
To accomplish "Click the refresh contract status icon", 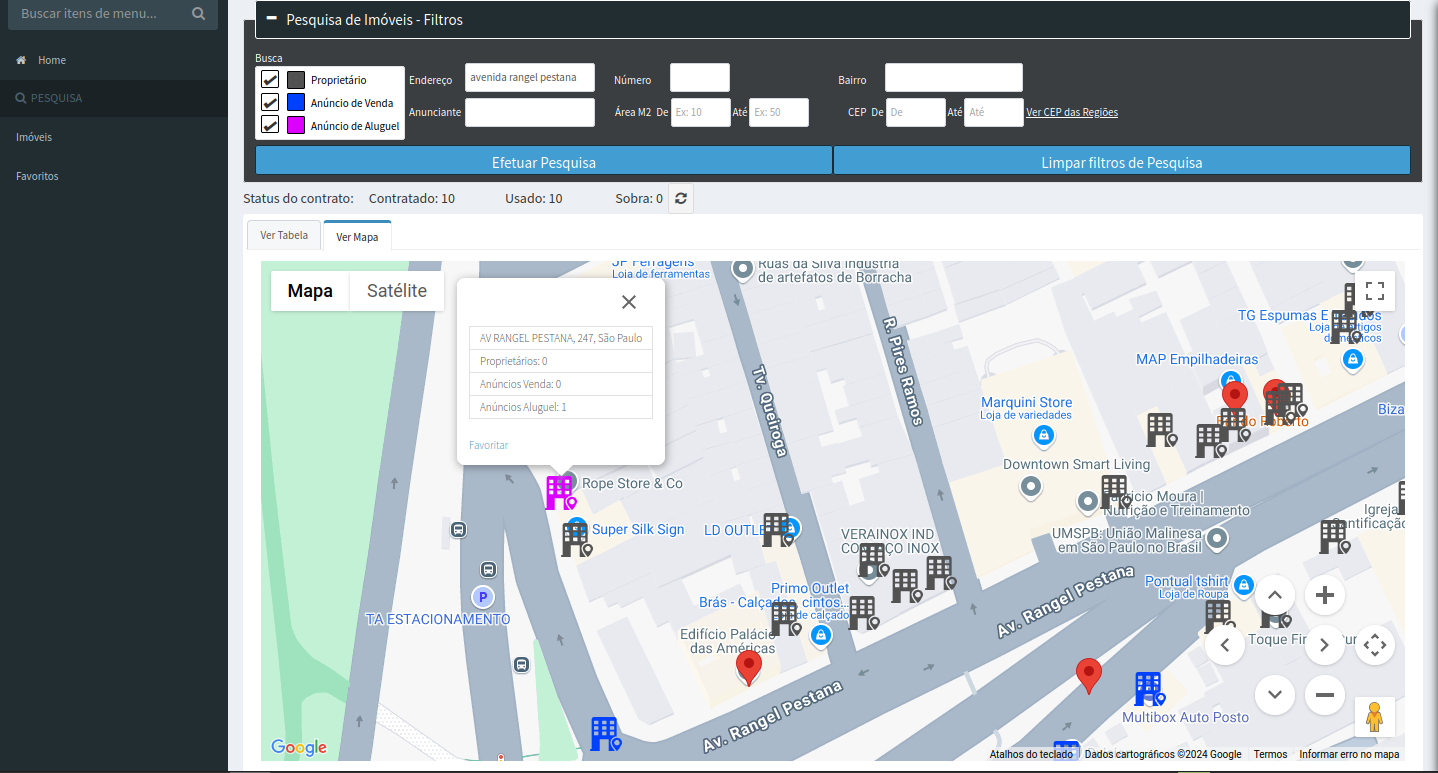I will click(x=681, y=198).
